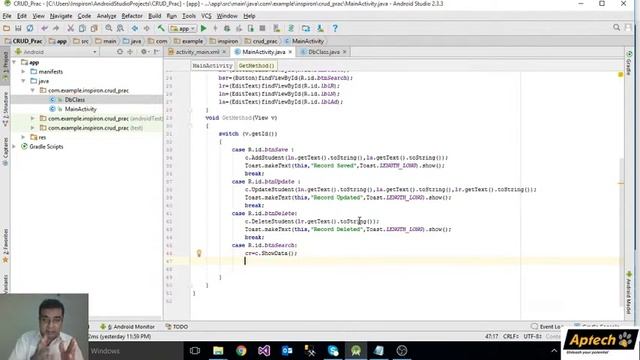Image resolution: width=640 pixels, height=360 pixels.
Task: Open the Tools menu
Action: 189,16
